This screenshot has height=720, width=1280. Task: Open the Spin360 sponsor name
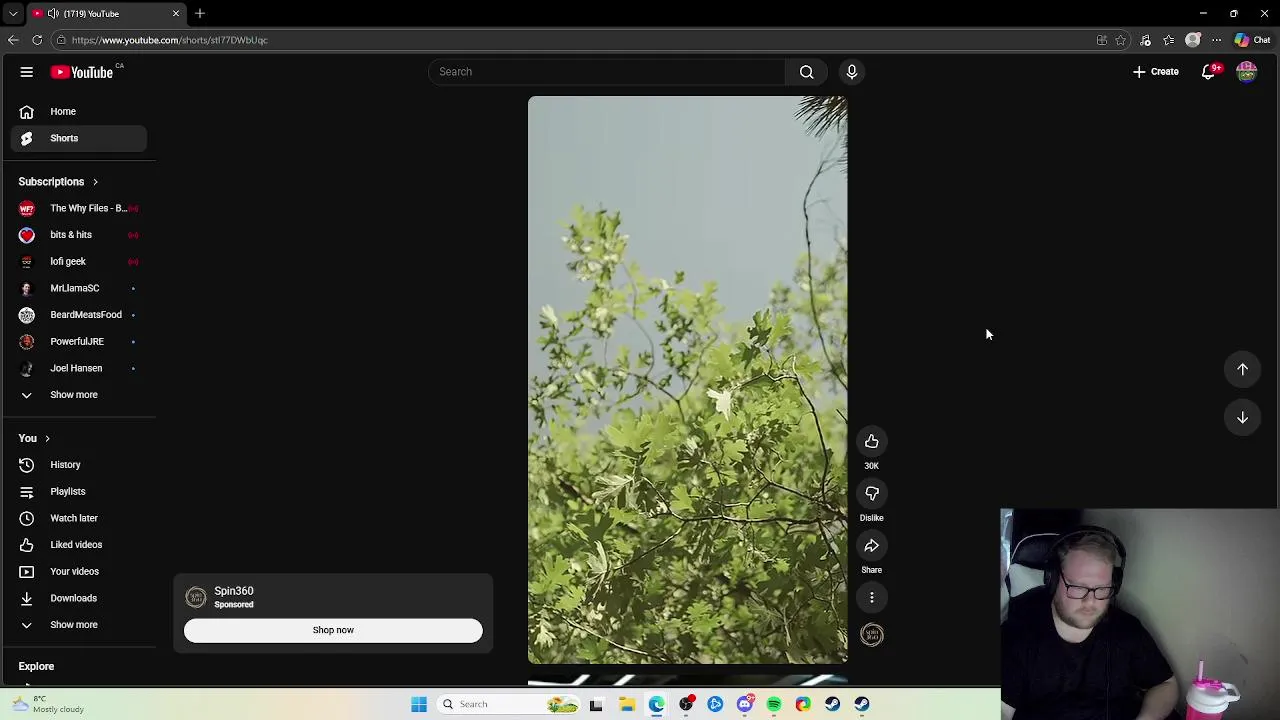[x=234, y=591]
